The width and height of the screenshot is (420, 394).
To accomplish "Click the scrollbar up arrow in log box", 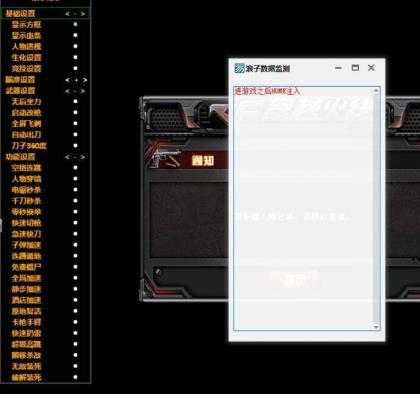I will pyautogui.click(x=376, y=90).
